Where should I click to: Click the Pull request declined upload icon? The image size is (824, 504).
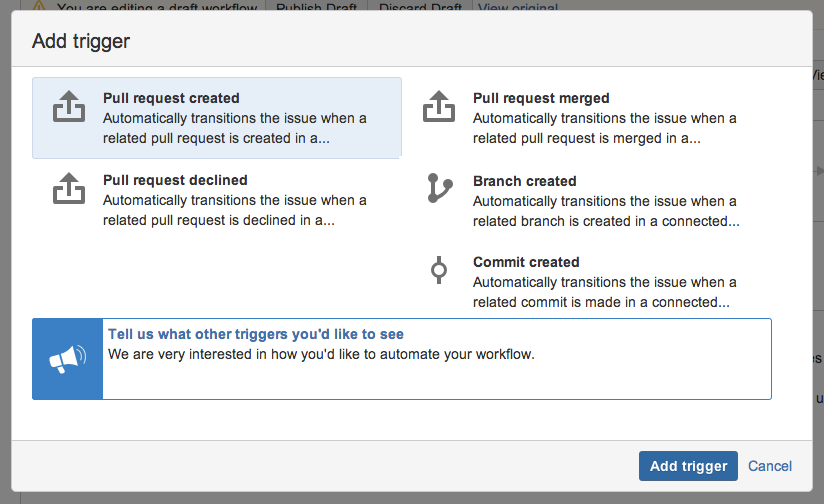69,189
